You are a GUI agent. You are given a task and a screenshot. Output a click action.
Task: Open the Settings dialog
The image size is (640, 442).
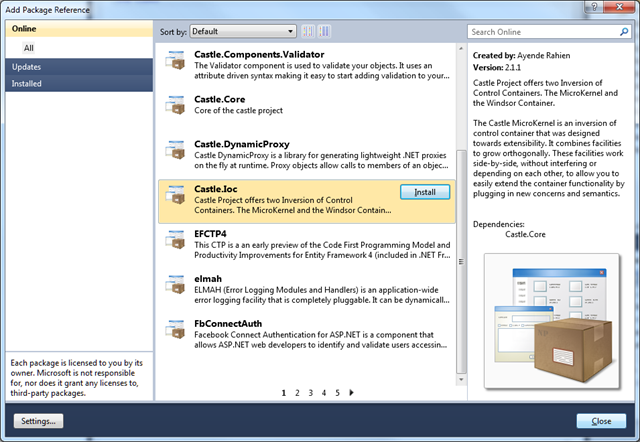pos(38,421)
